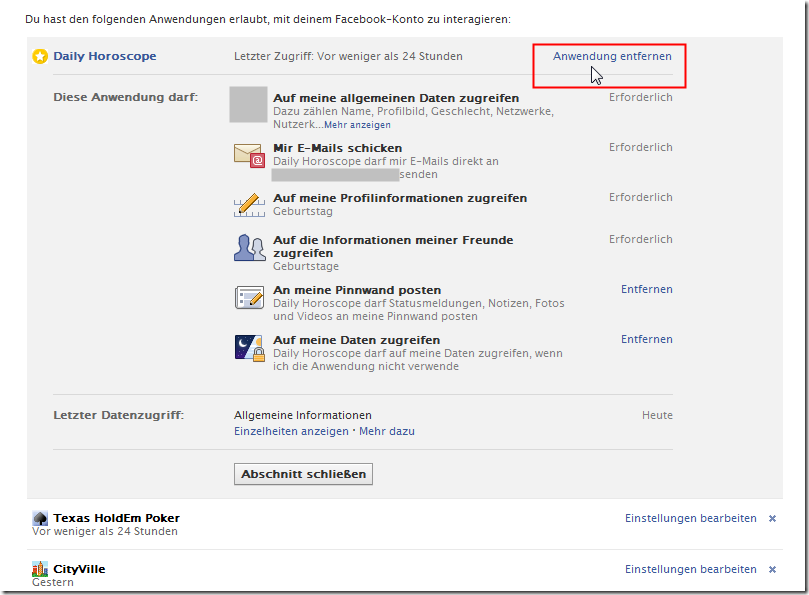
Task: Click the 'Letzter Datenzugriff:' label
Action: click(119, 415)
